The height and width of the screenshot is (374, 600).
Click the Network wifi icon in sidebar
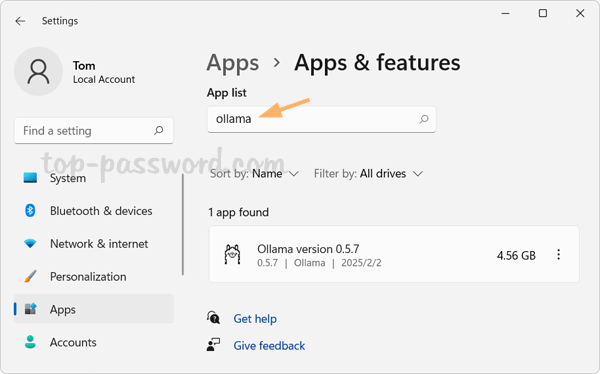pyautogui.click(x=30, y=243)
